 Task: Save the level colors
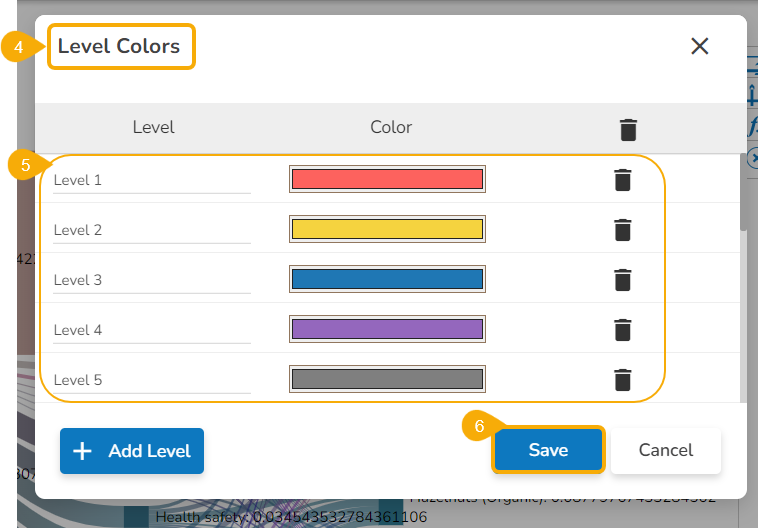click(x=548, y=450)
